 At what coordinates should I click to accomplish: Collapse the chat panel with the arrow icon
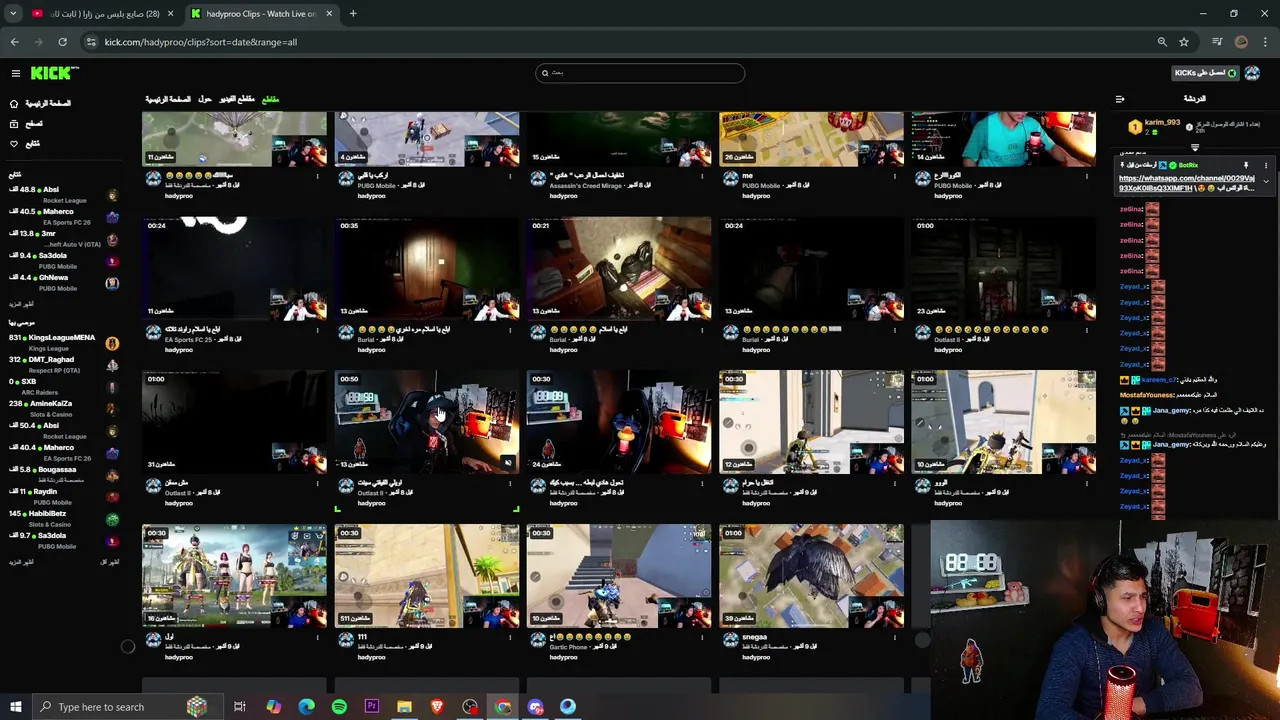click(x=1120, y=99)
